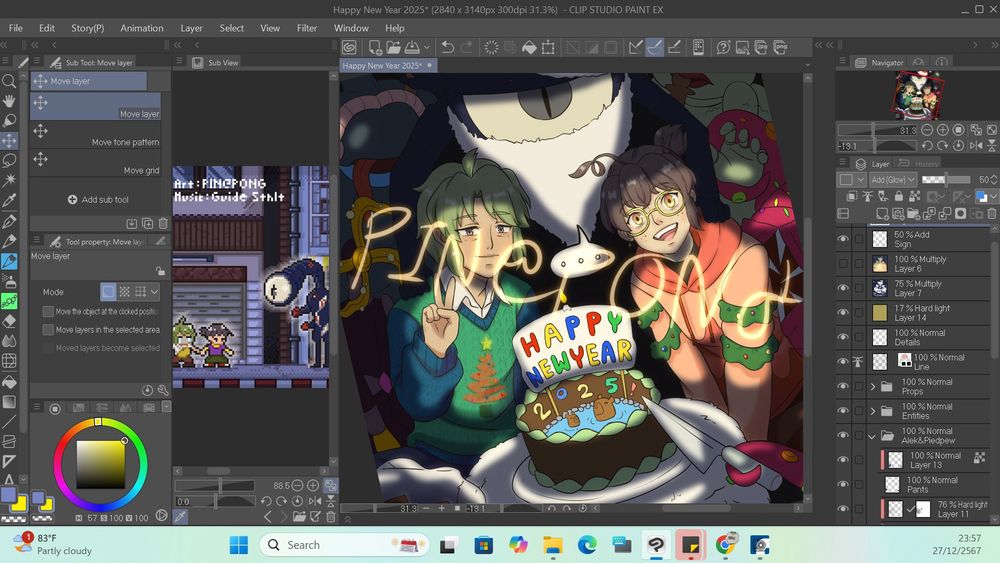Viewport: 1000px width, 563px height.
Task: Open the Add (Glow) blending mode dropdown
Action: click(x=893, y=180)
